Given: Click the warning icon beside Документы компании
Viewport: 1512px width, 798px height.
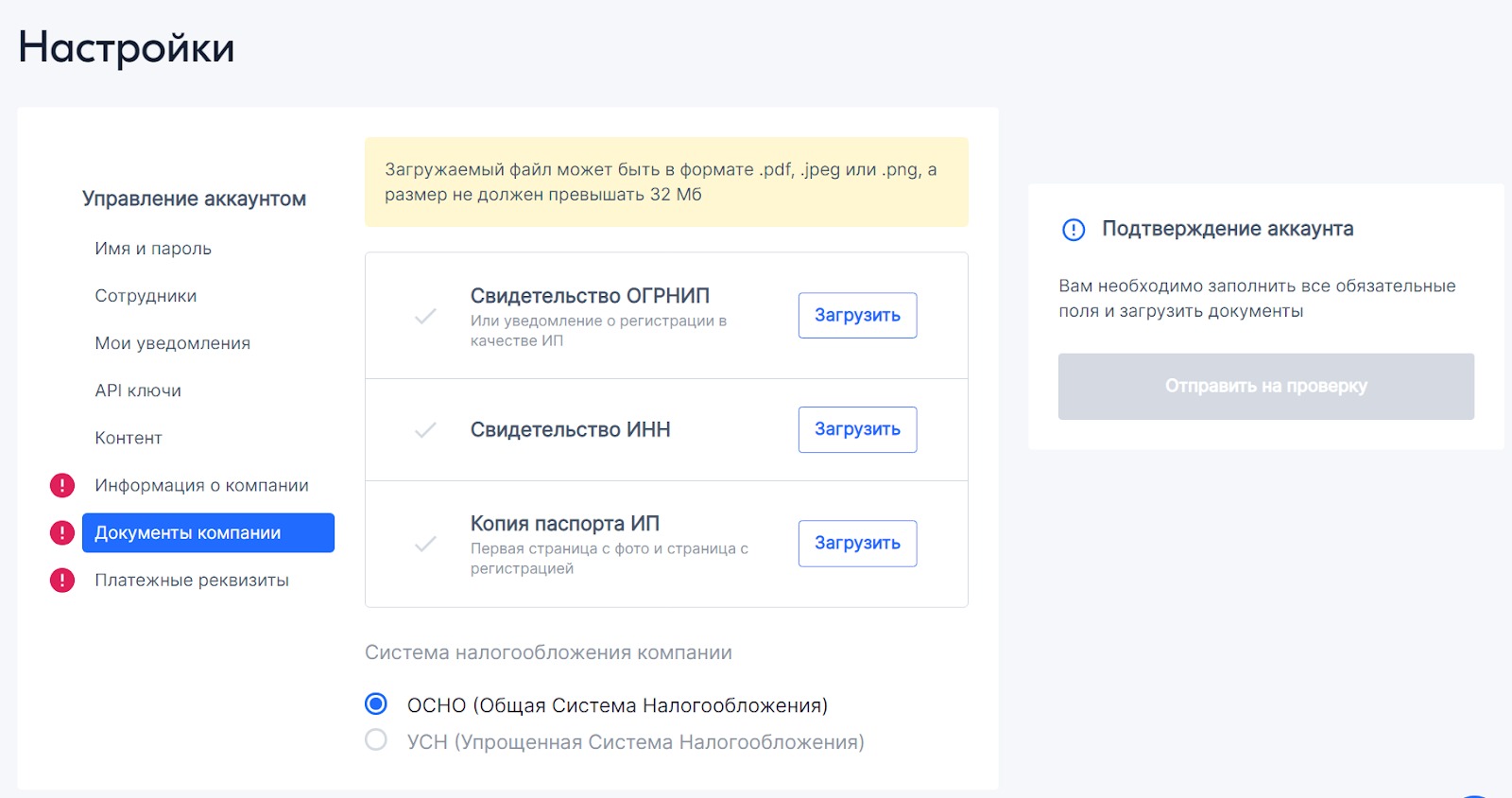Looking at the screenshot, I should click(61, 532).
